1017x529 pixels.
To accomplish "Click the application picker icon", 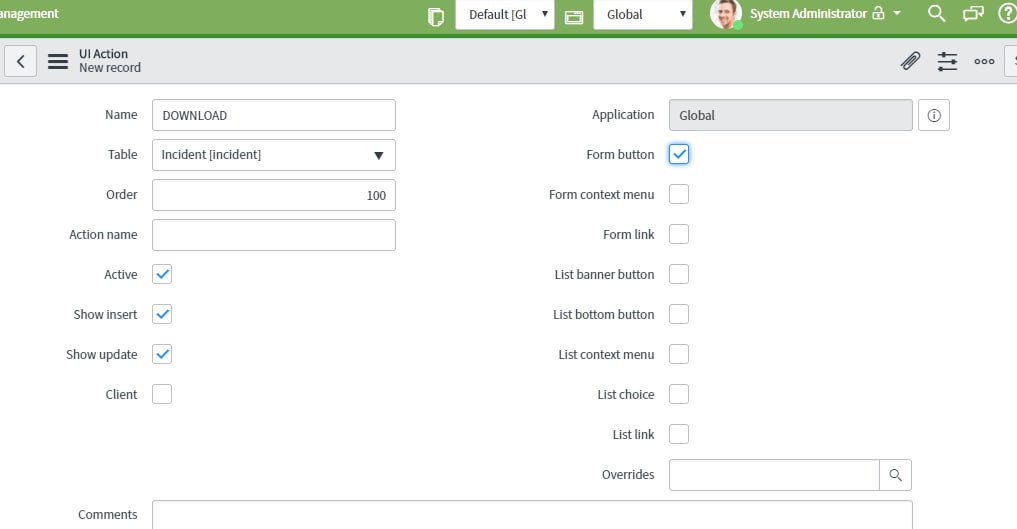I will [574, 17].
